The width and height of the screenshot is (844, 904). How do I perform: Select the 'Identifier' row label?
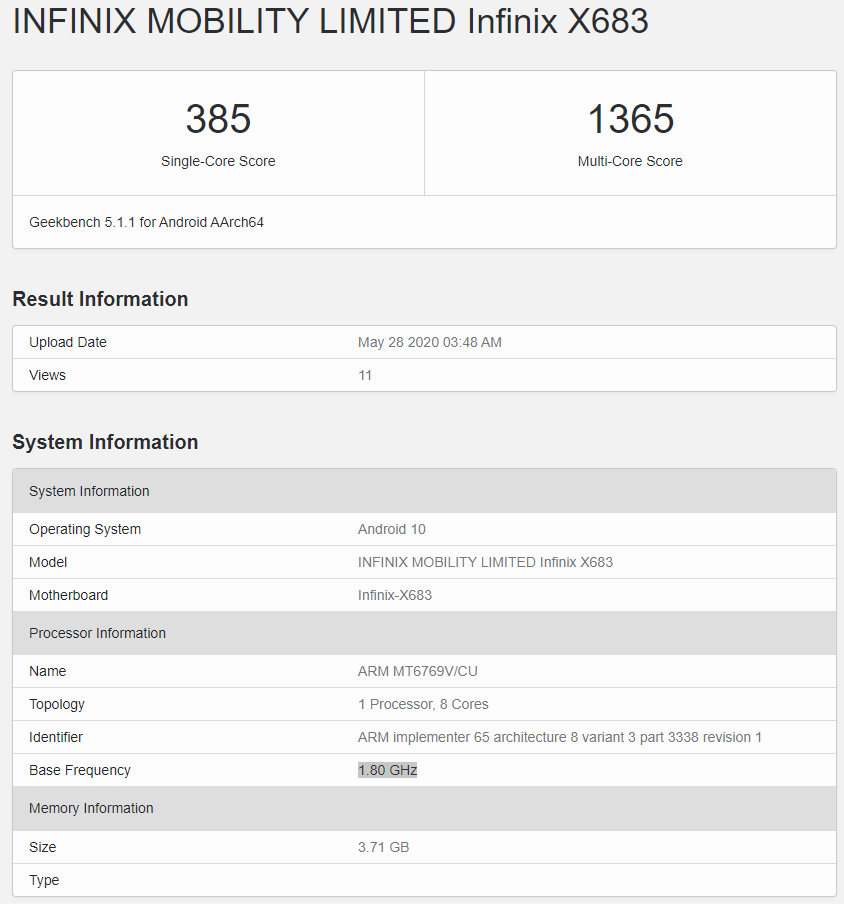(x=56, y=737)
